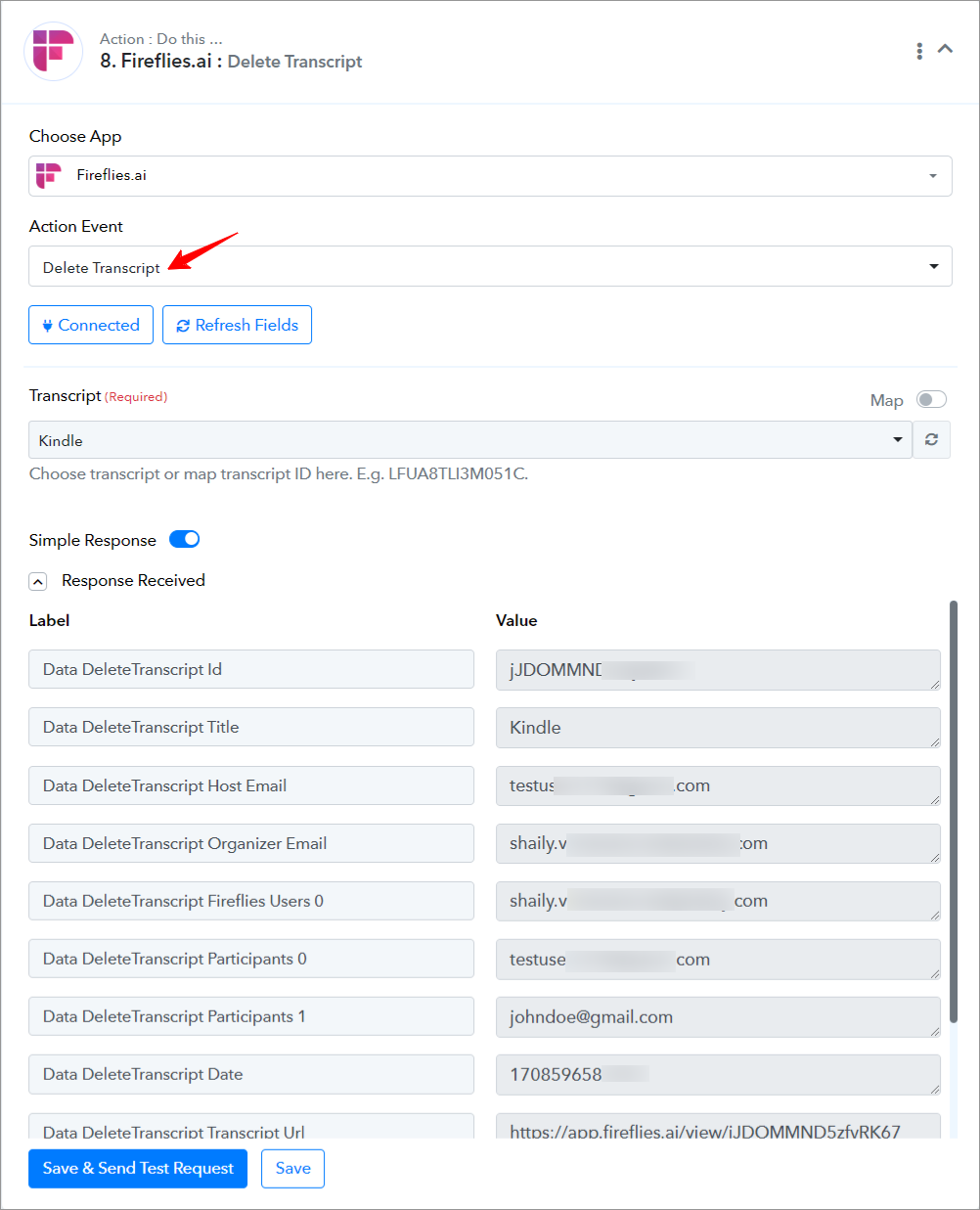The width and height of the screenshot is (980, 1210).
Task: Click the Data DeleteTranscript Title label field
Action: (251, 727)
